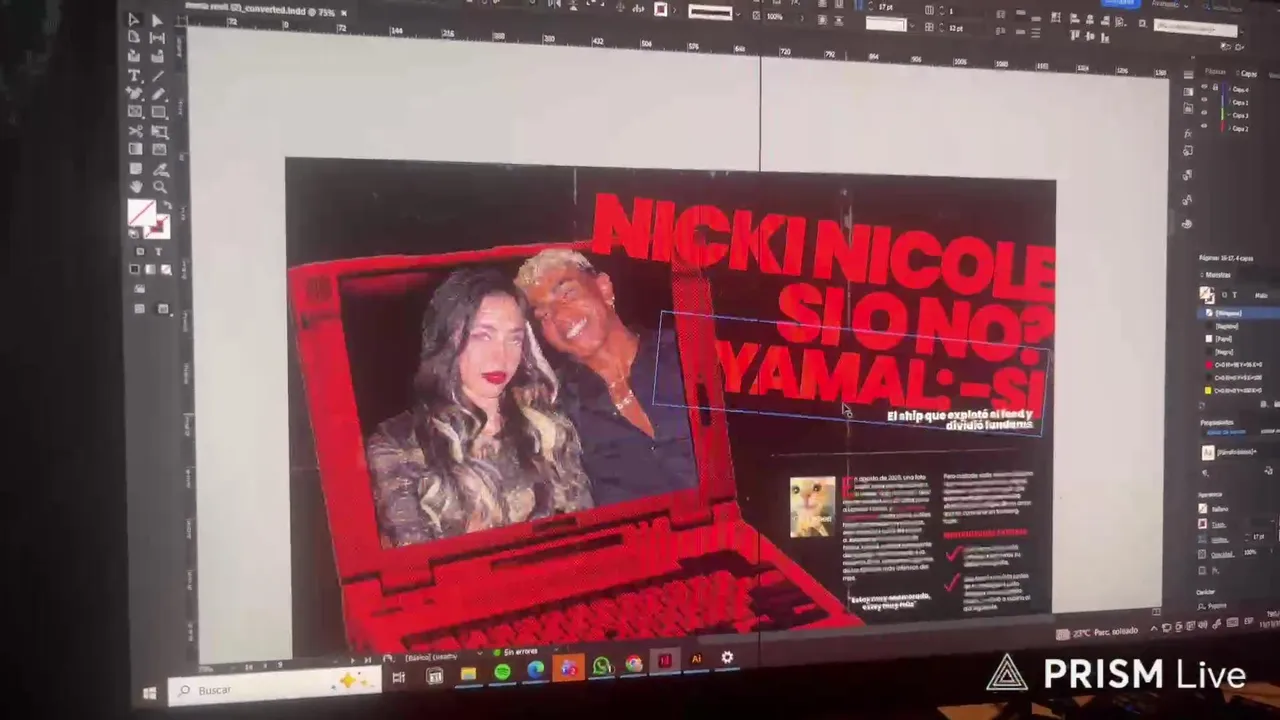
Task: Click the toolbox Fill color box
Action: pyautogui.click(x=141, y=213)
